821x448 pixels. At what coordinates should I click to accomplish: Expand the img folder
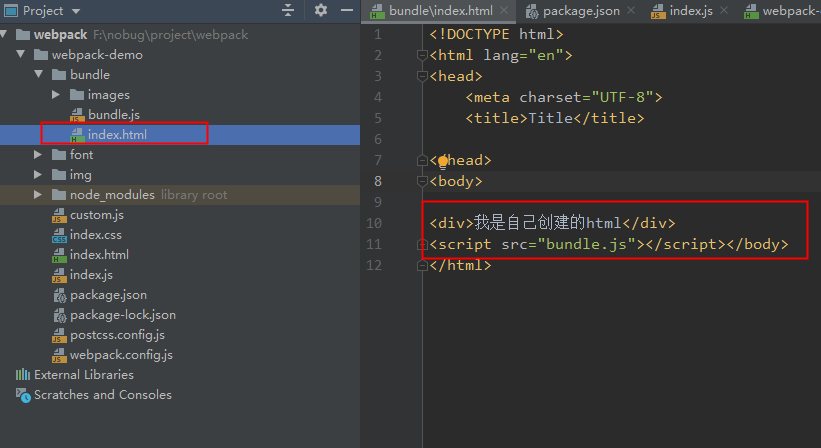tap(38, 174)
